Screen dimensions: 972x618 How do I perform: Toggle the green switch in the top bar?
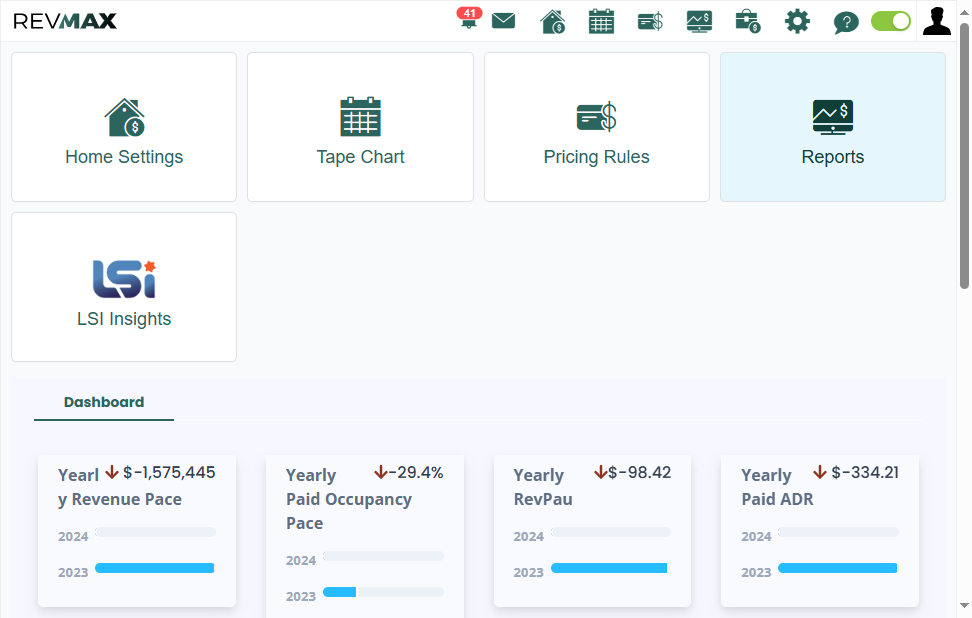pyautogui.click(x=891, y=21)
